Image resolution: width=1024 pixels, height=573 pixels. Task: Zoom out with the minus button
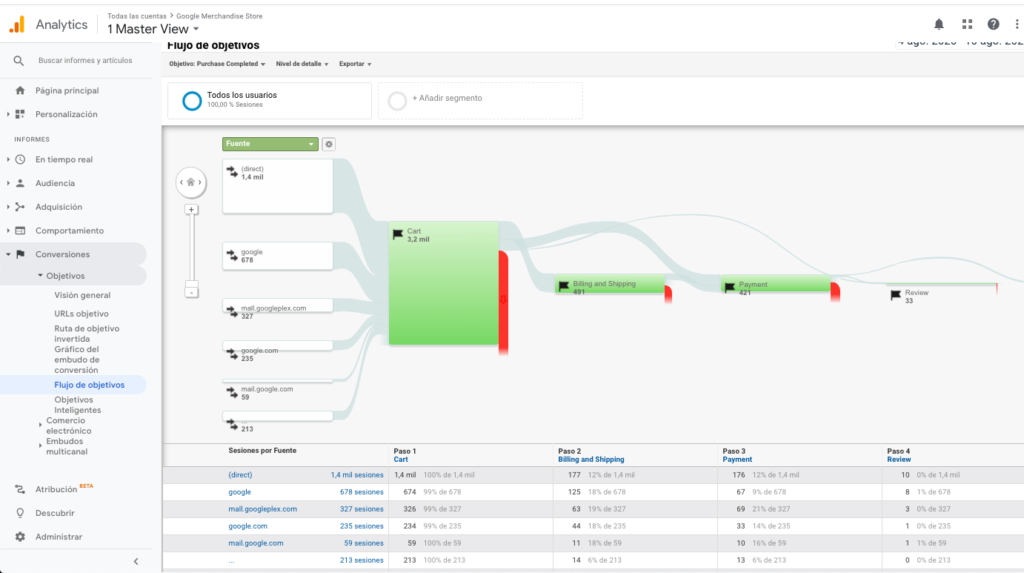[x=191, y=293]
